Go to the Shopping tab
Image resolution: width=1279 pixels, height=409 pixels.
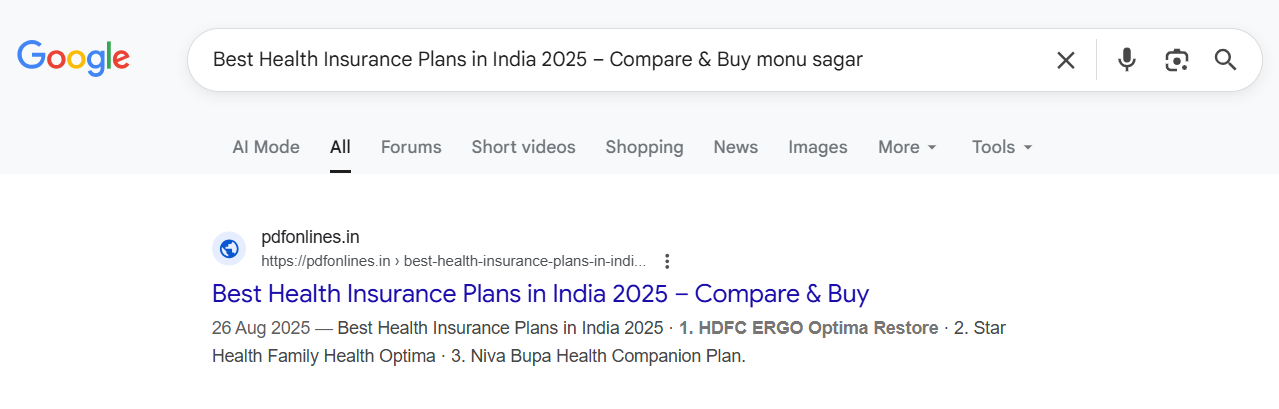[x=644, y=147]
